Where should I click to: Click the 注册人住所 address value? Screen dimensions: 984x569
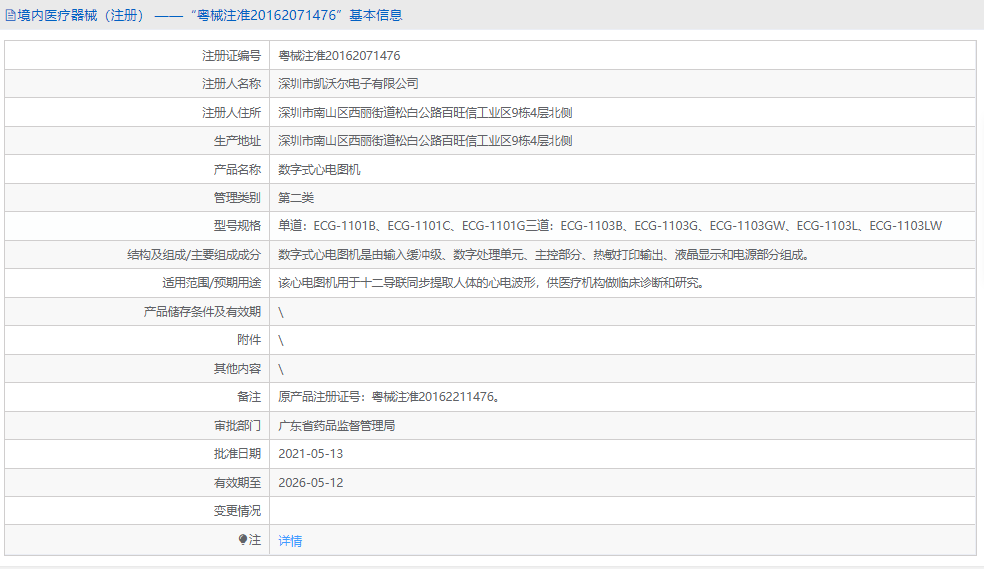[425, 113]
